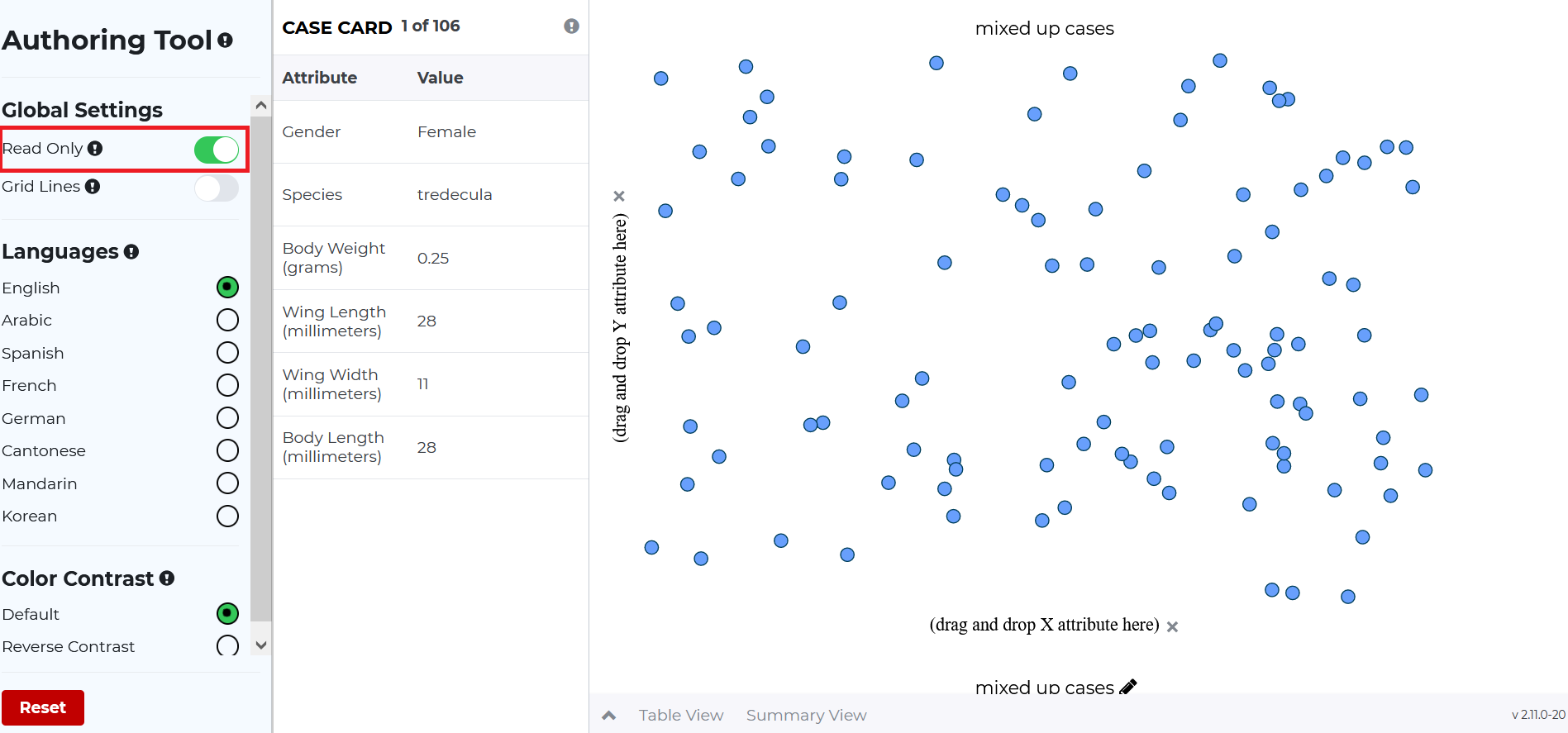The height and width of the screenshot is (733, 1568).
Task: Click pencil icon to edit graph title
Action: 1128,687
